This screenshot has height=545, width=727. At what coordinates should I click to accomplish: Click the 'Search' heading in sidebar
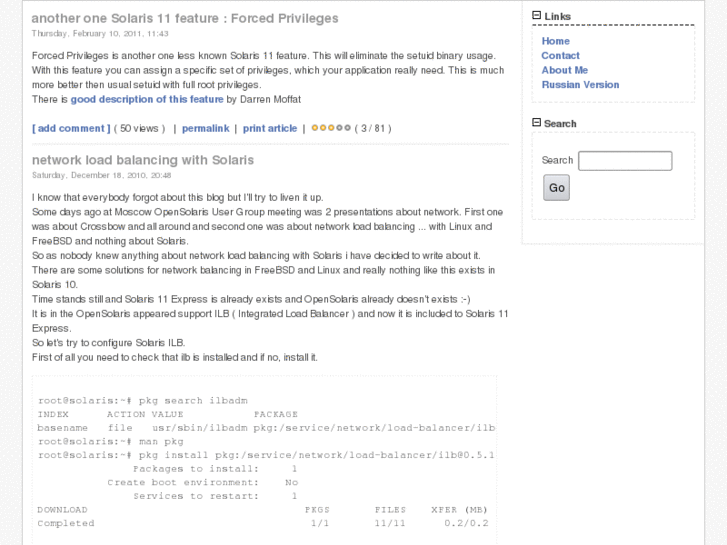560,123
